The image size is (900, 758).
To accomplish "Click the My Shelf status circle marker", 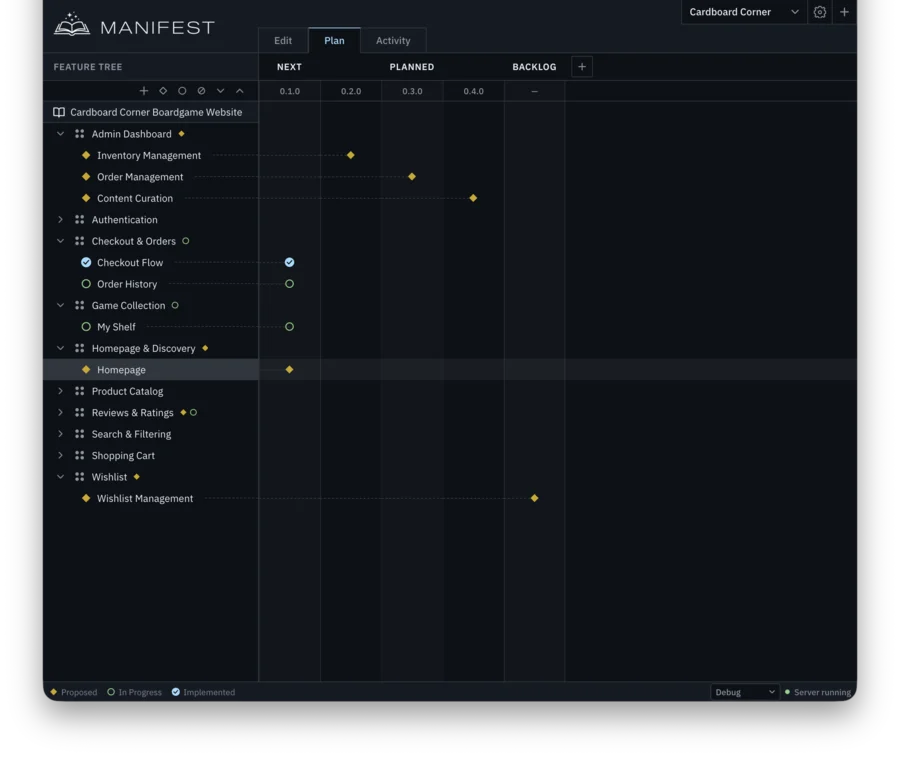I will 289,326.
